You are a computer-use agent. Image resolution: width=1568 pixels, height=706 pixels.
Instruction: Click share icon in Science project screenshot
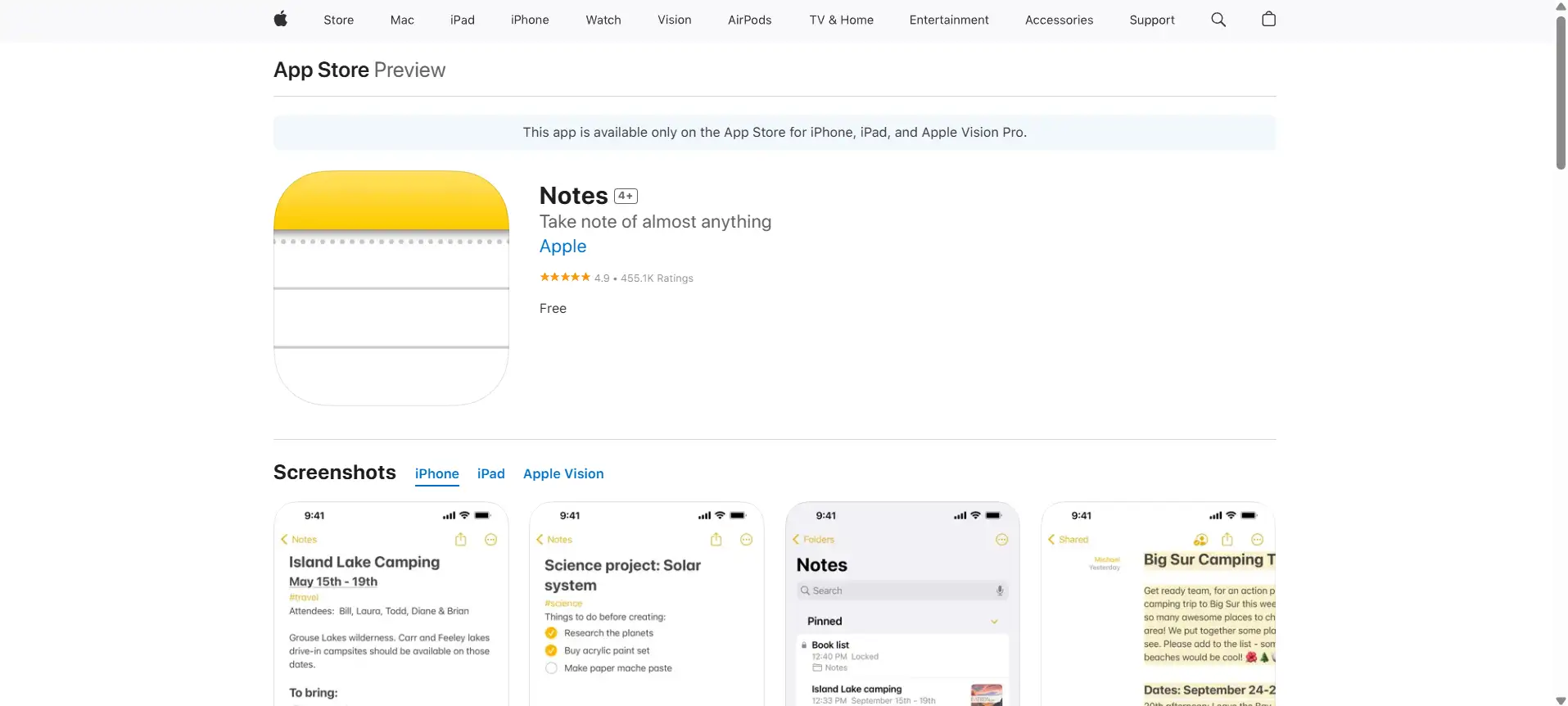pos(716,539)
